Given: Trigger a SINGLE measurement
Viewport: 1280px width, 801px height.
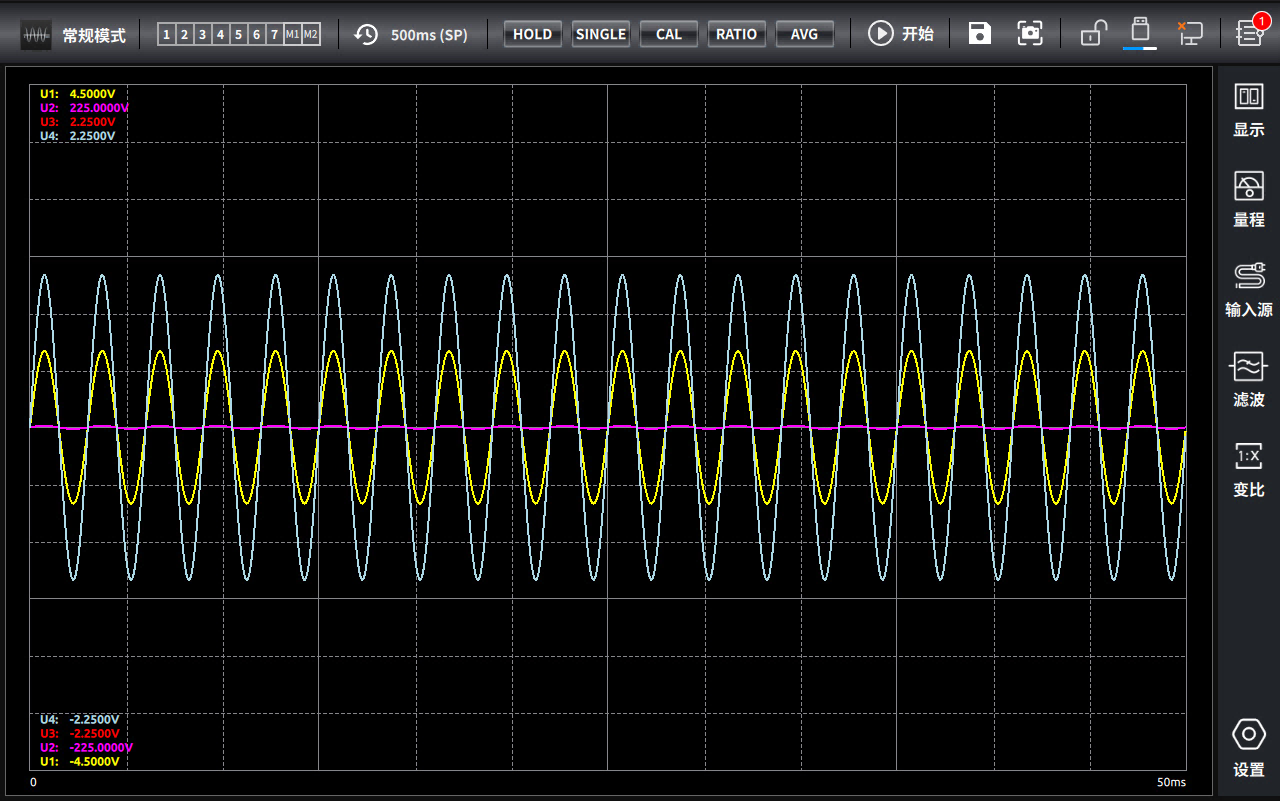Looking at the screenshot, I should pos(601,34).
